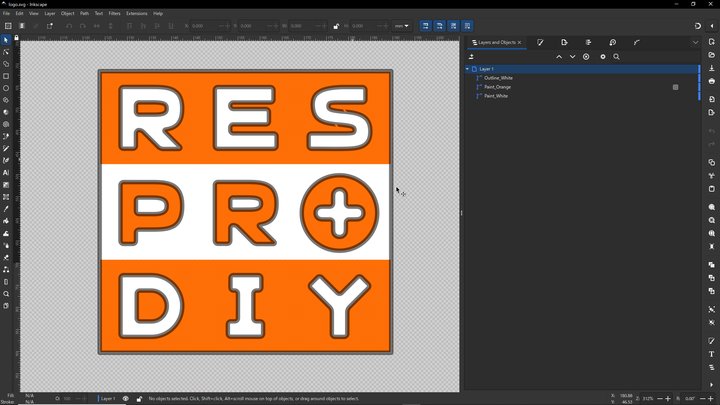
Task: Move selected layer down with arrow
Action: [573, 56]
